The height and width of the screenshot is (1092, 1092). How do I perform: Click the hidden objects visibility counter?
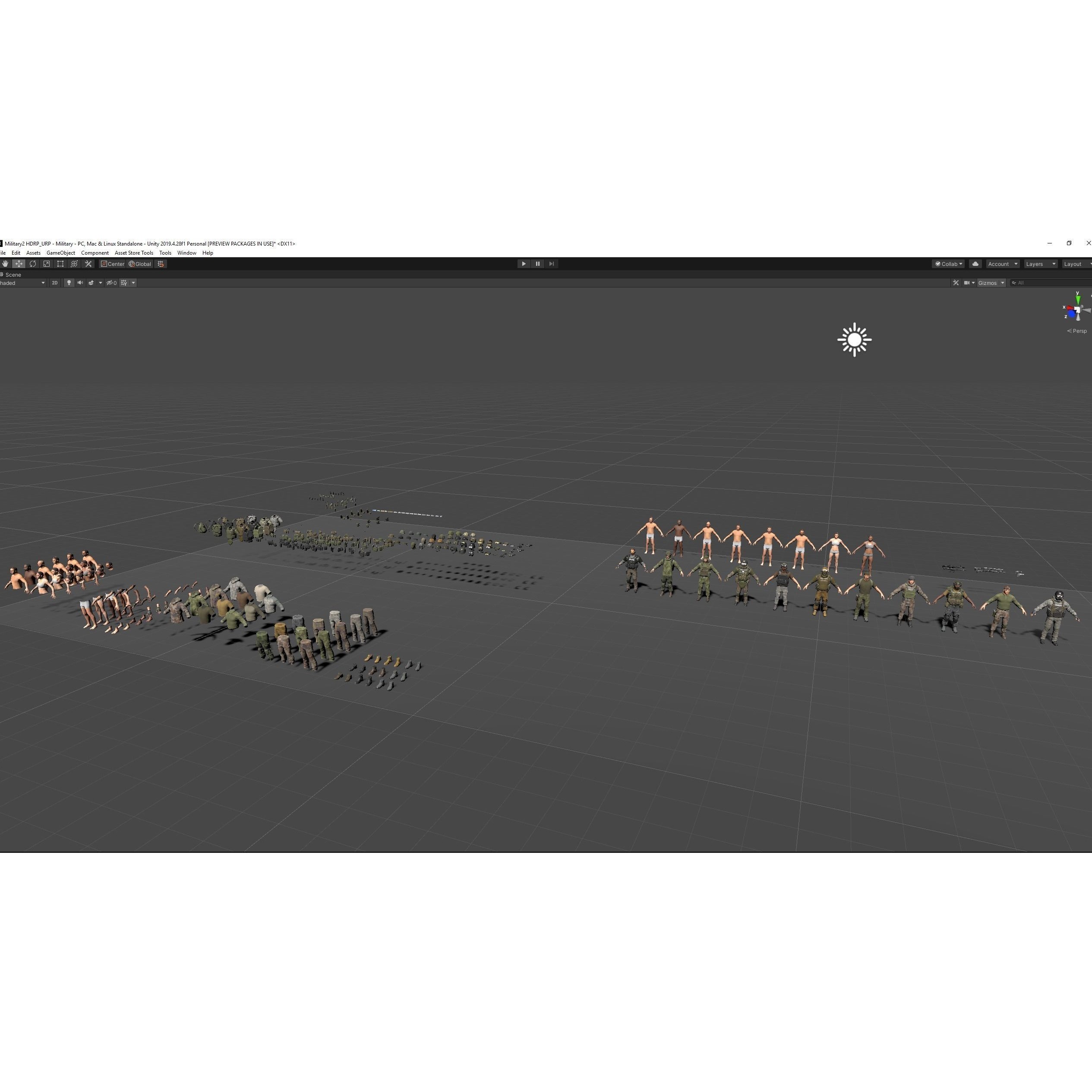[112, 283]
